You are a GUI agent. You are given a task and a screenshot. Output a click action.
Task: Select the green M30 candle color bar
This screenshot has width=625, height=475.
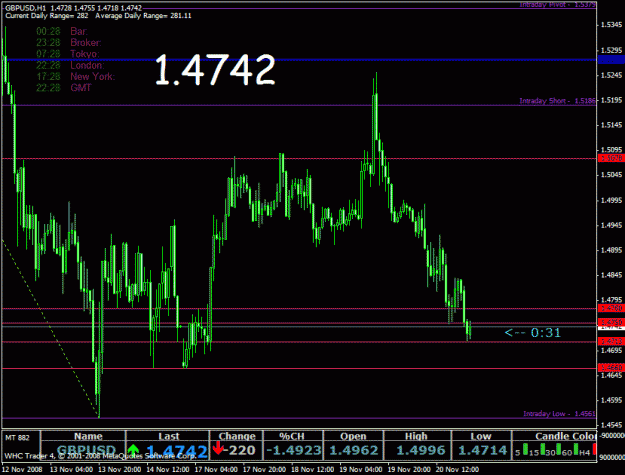(x=559, y=449)
